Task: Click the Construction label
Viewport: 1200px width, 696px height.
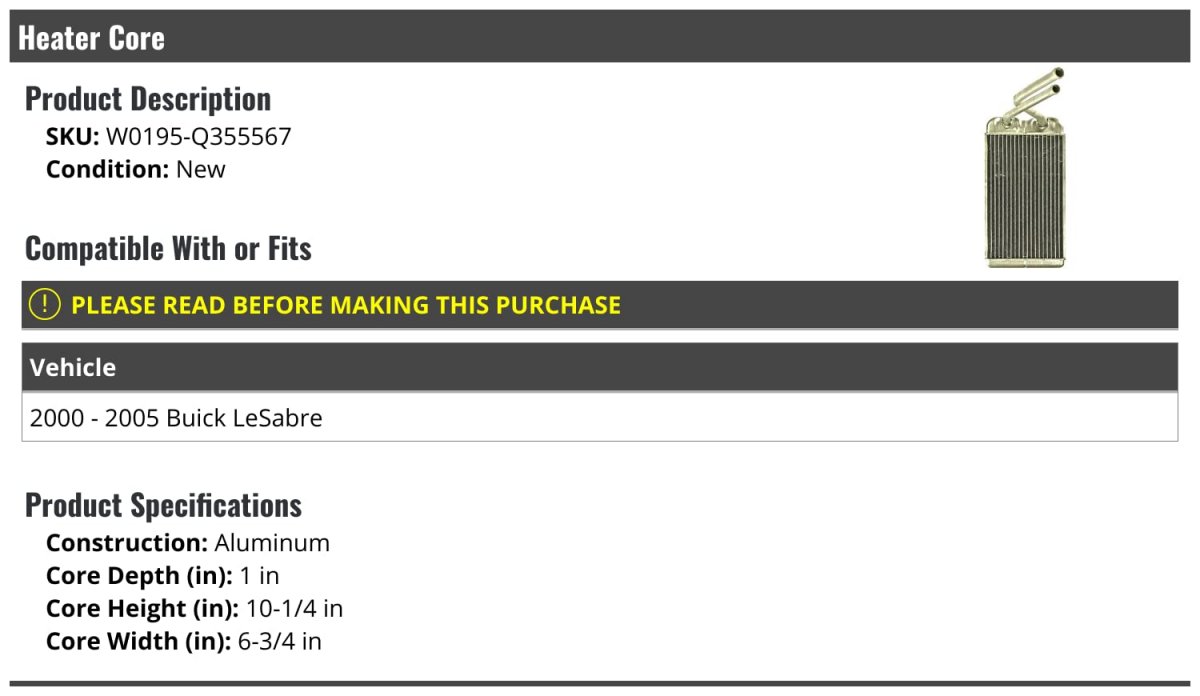Action: 127,543
